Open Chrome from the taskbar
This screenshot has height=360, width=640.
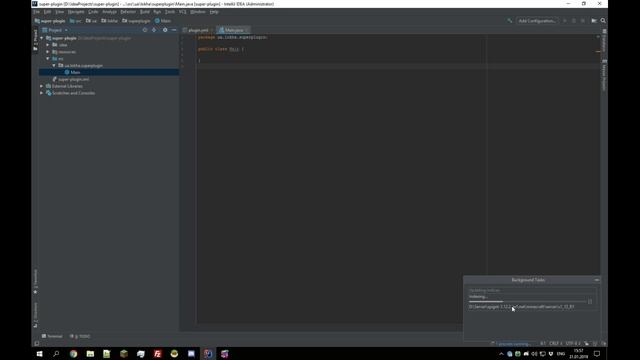click(73, 354)
